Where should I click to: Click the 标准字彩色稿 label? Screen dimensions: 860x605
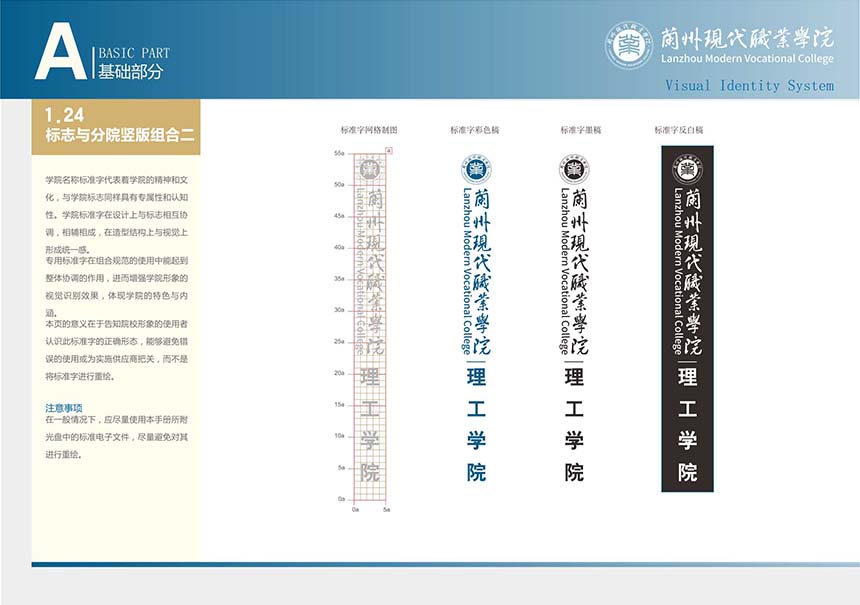pos(474,130)
